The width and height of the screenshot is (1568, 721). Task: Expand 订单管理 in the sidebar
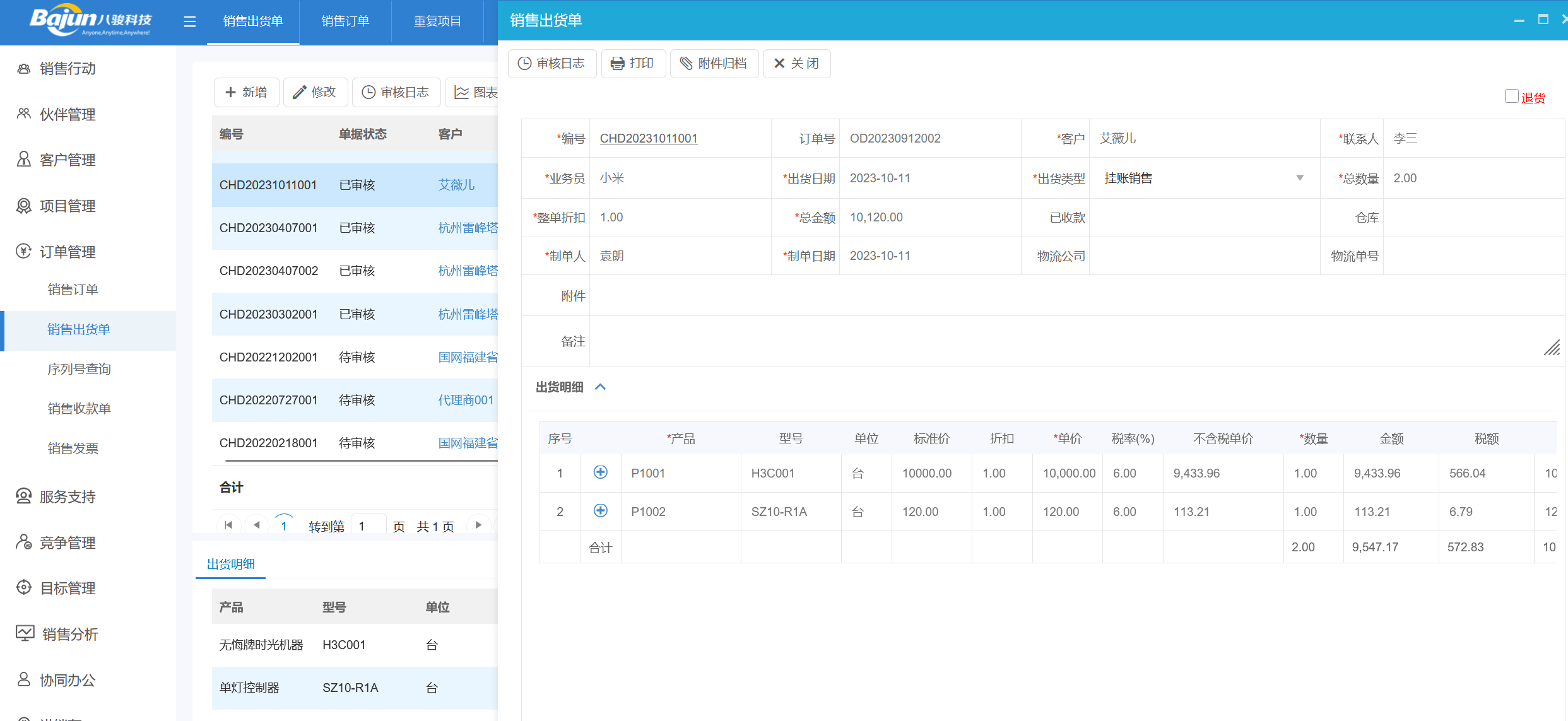click(68, 252)
